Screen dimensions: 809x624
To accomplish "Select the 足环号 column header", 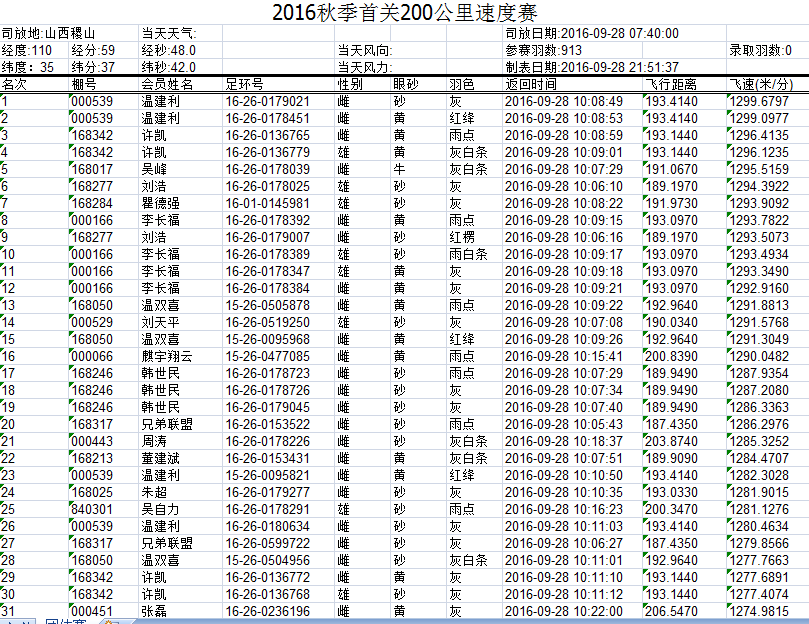I will pyautogui.click(x=245, y=84).
